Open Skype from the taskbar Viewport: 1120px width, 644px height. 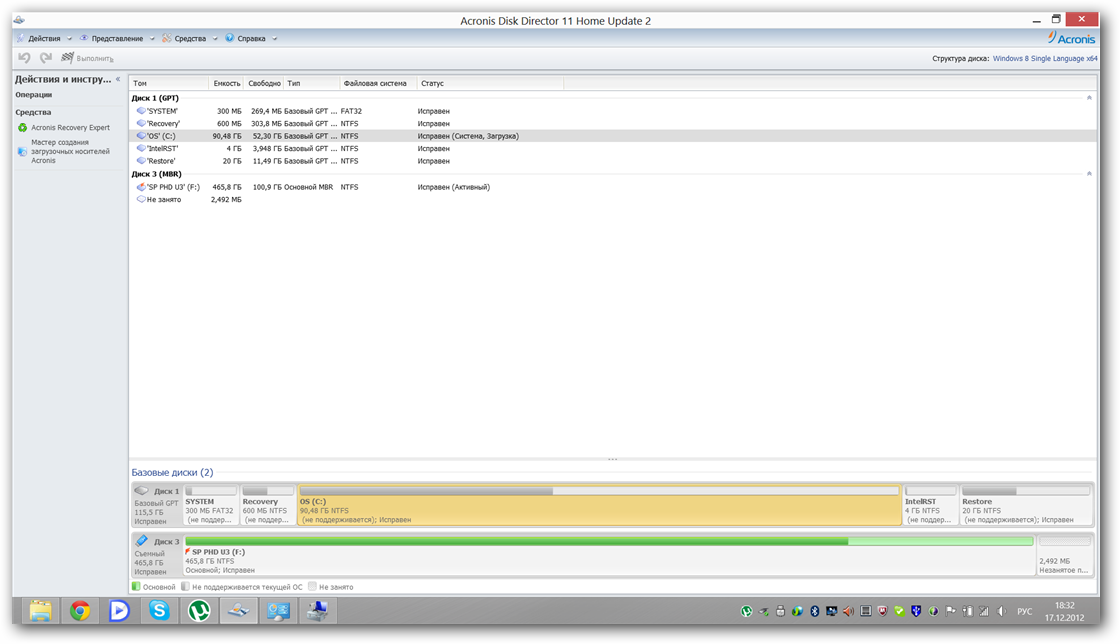[159, 610]
